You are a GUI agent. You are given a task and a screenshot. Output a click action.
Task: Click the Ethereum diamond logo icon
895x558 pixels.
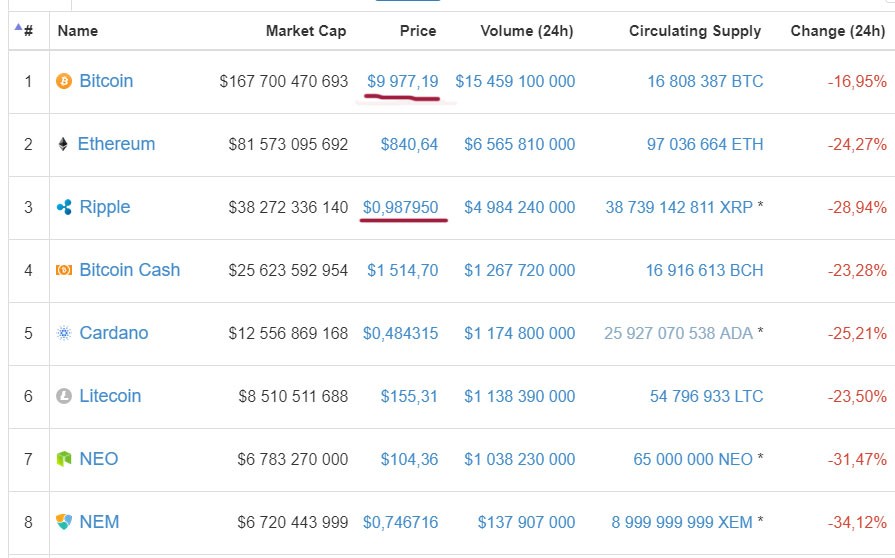pyautogui.click(x=64, y=144)
